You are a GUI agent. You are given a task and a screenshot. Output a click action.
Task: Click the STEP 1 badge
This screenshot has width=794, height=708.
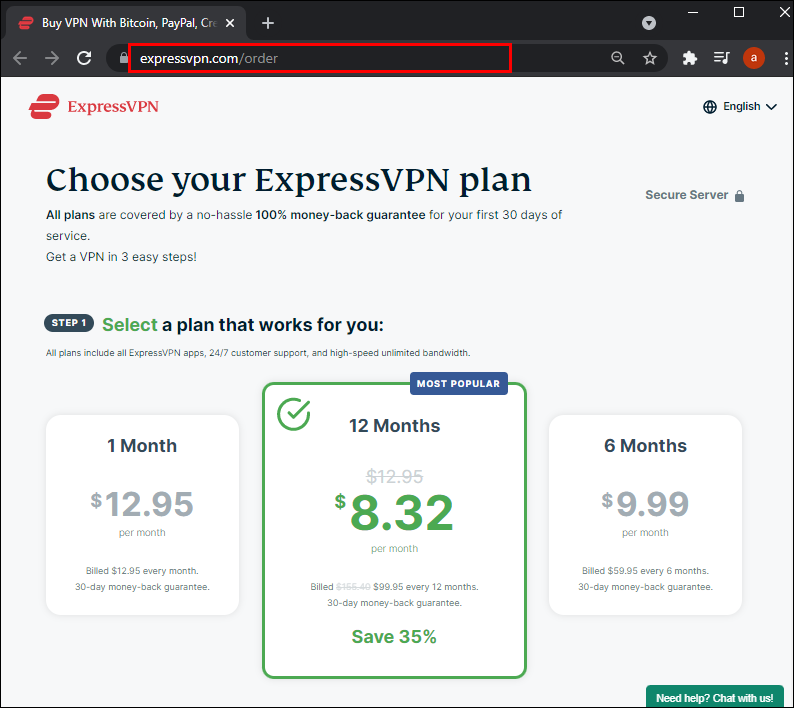point(69,323)
